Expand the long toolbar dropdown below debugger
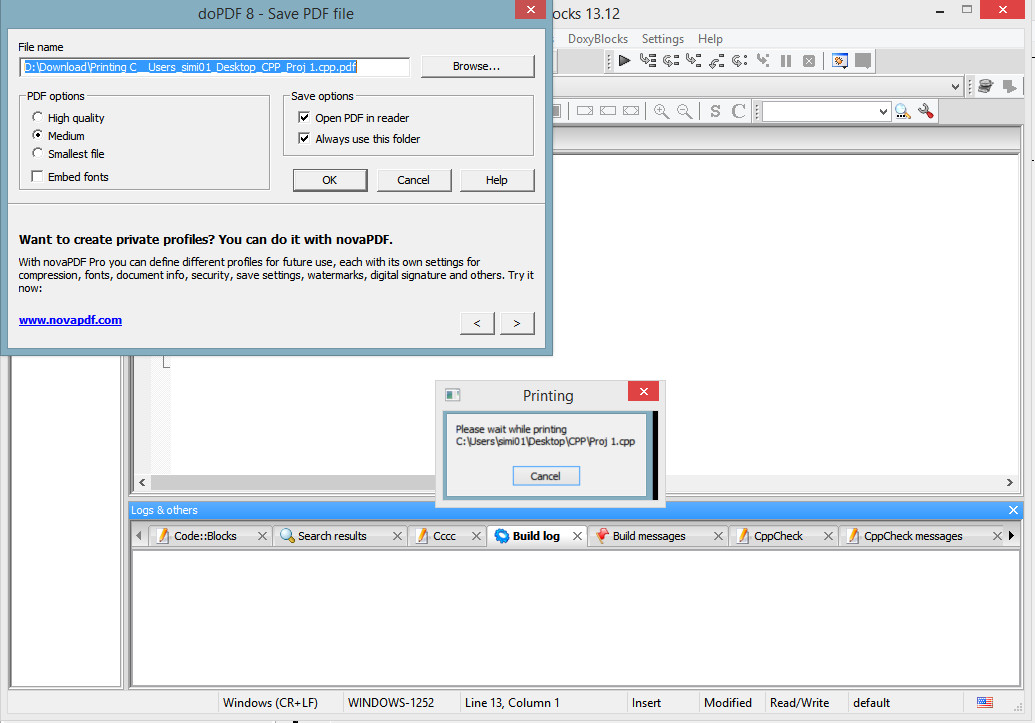The image size is (1035, 723). (x=954, y=86)
